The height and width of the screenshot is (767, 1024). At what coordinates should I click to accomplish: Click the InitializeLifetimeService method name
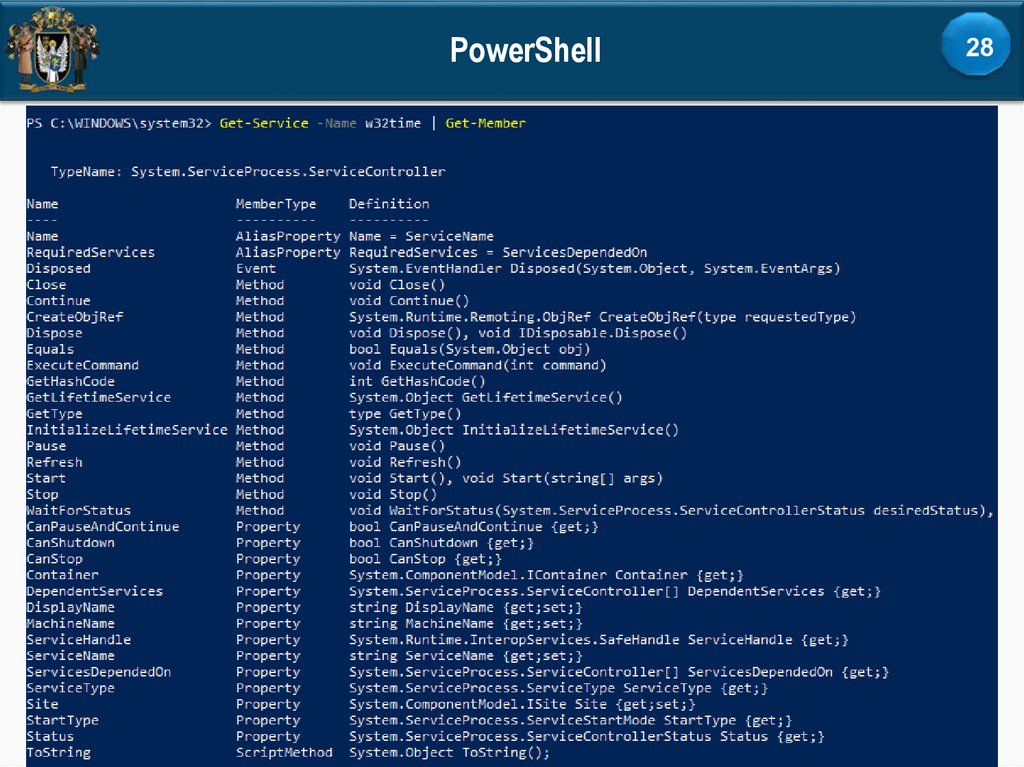coord(127,430)
